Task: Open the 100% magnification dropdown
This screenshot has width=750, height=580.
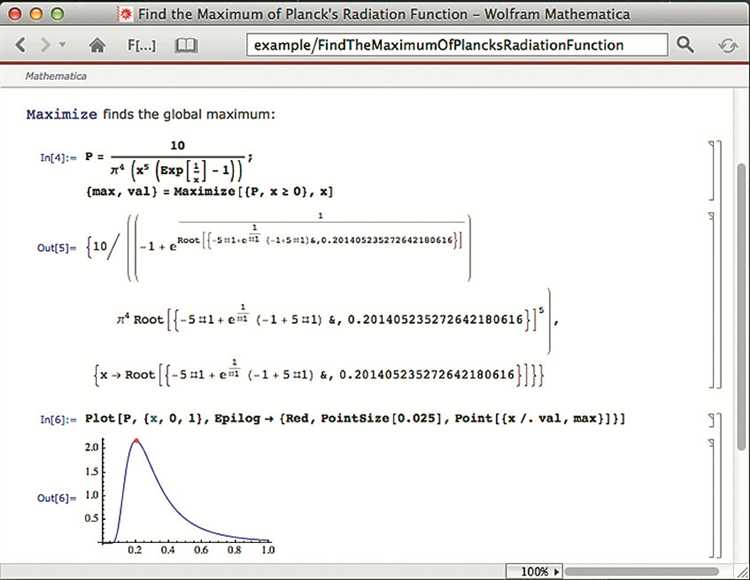Action: click(534, 572)
